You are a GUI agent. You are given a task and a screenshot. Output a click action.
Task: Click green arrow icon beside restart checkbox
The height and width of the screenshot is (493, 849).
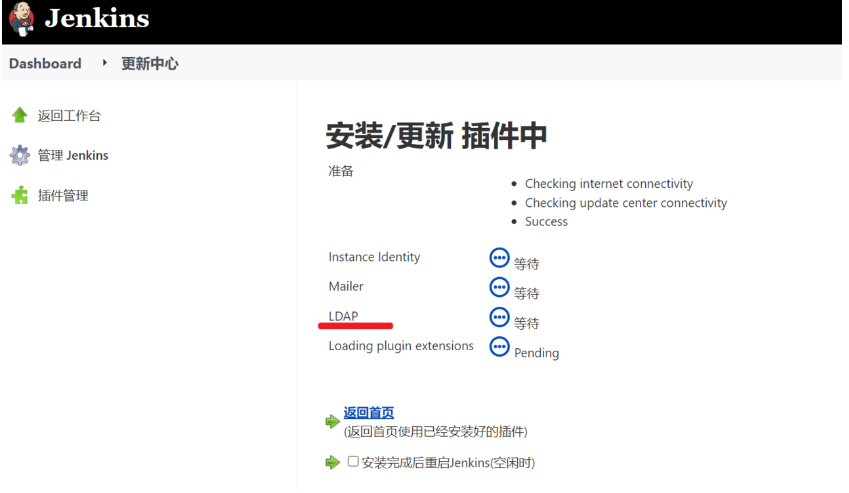[x=332, y=462]
